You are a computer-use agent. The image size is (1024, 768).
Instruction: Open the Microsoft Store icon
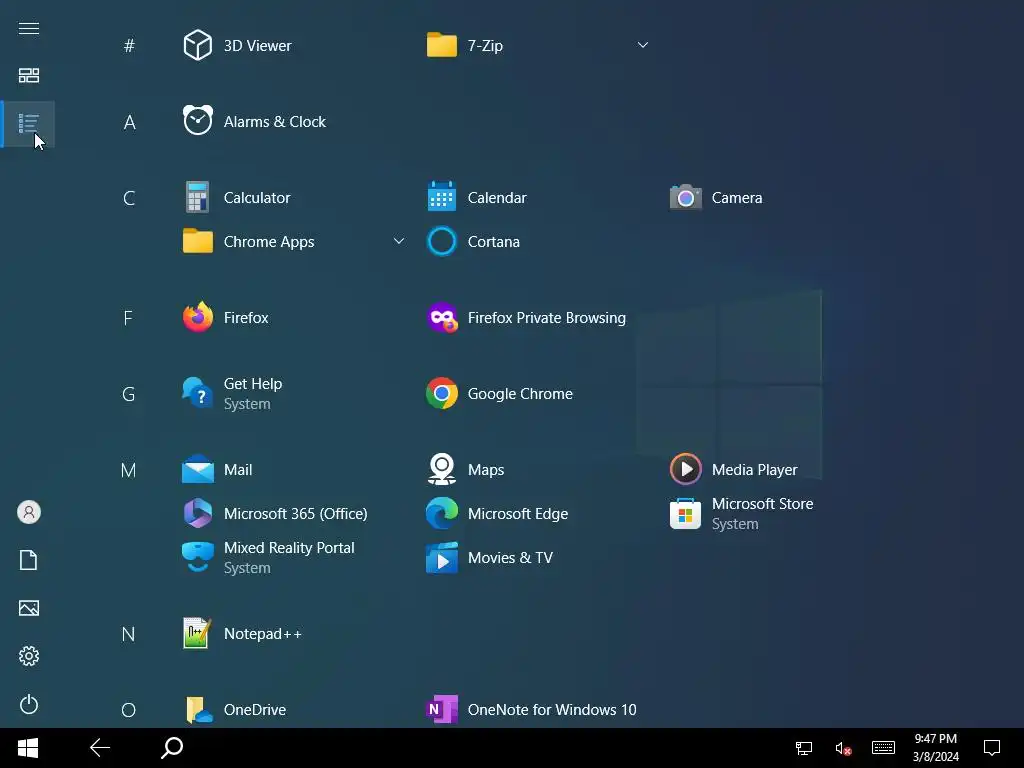[x=686, y=513]
